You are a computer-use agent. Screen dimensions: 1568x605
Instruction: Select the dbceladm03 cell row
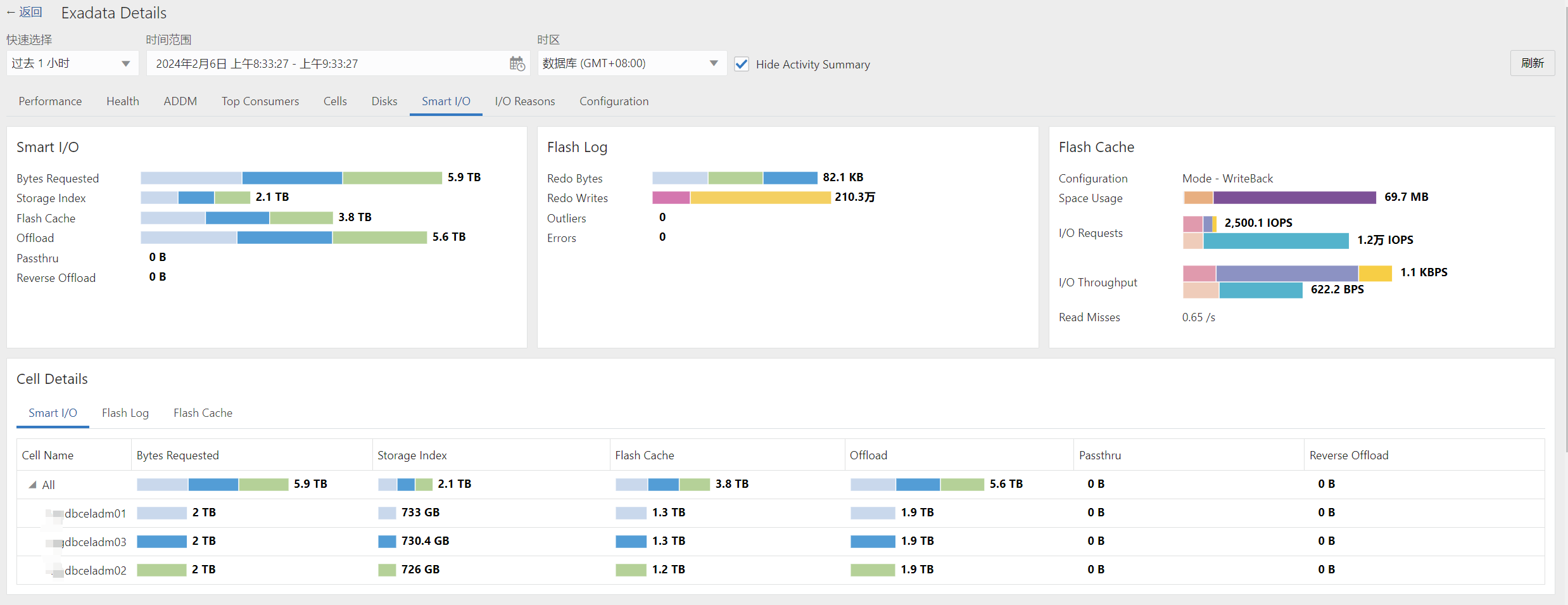[x=781, y=542]
